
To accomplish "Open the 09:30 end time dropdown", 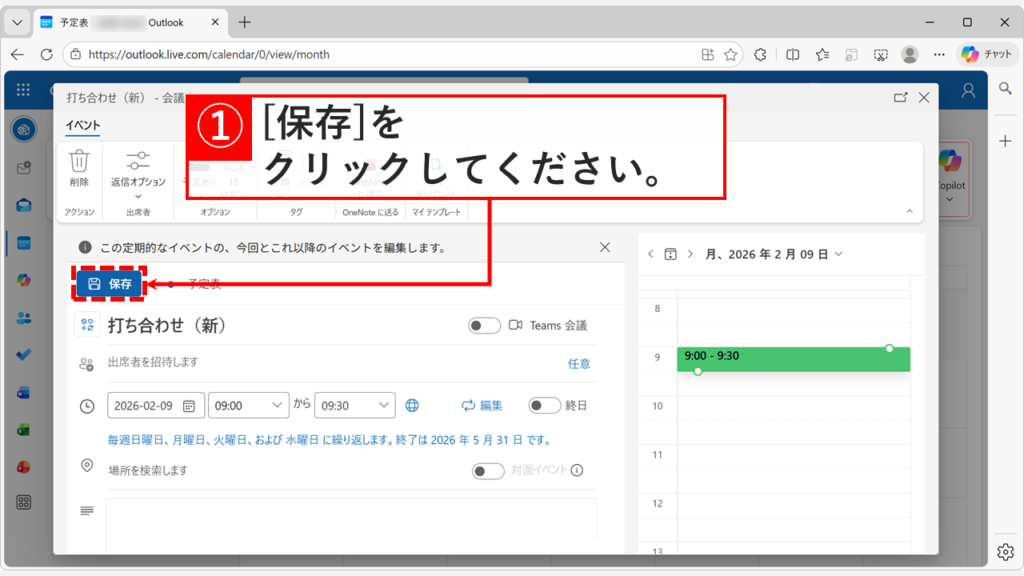I will click(x=355, y=405).
